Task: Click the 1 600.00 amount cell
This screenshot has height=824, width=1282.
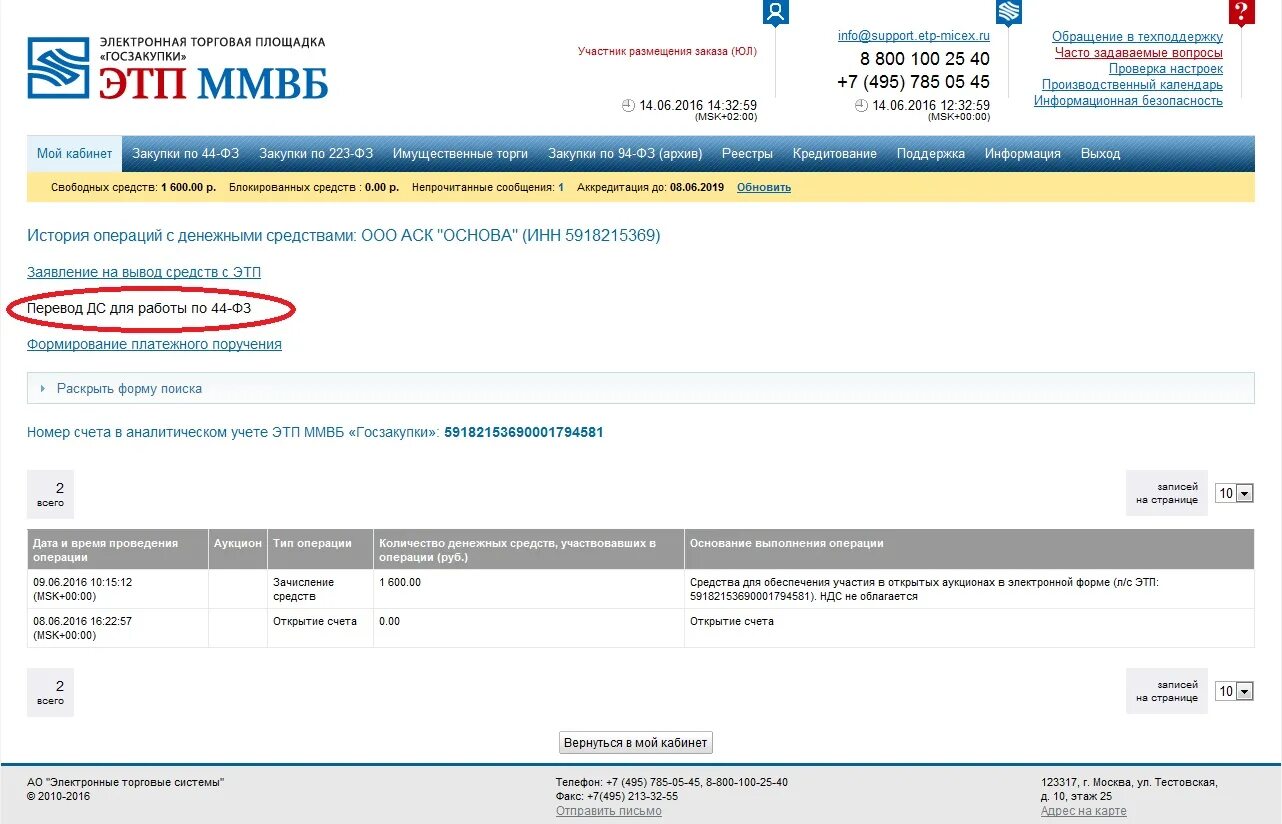Action: click(529, 589)
